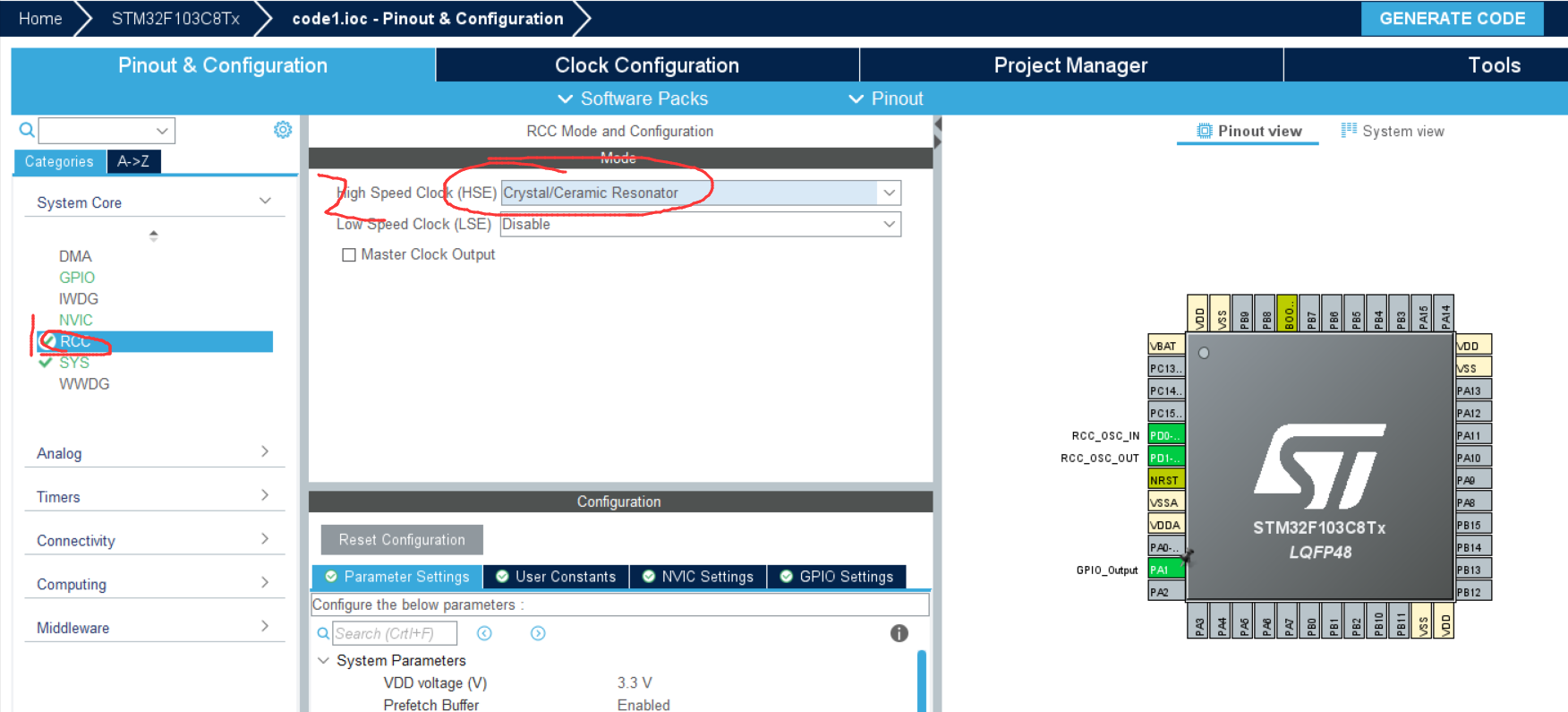Click the search magnifier icon in categories panel
The height and width of the screenshot is (712, 1568).
tap(27, 131)
